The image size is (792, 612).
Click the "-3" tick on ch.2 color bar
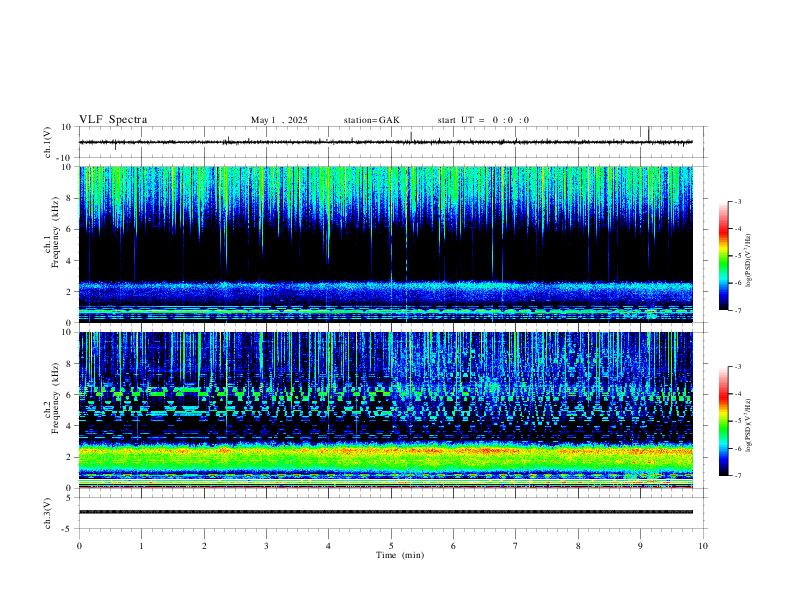click(x=738, y=367)
